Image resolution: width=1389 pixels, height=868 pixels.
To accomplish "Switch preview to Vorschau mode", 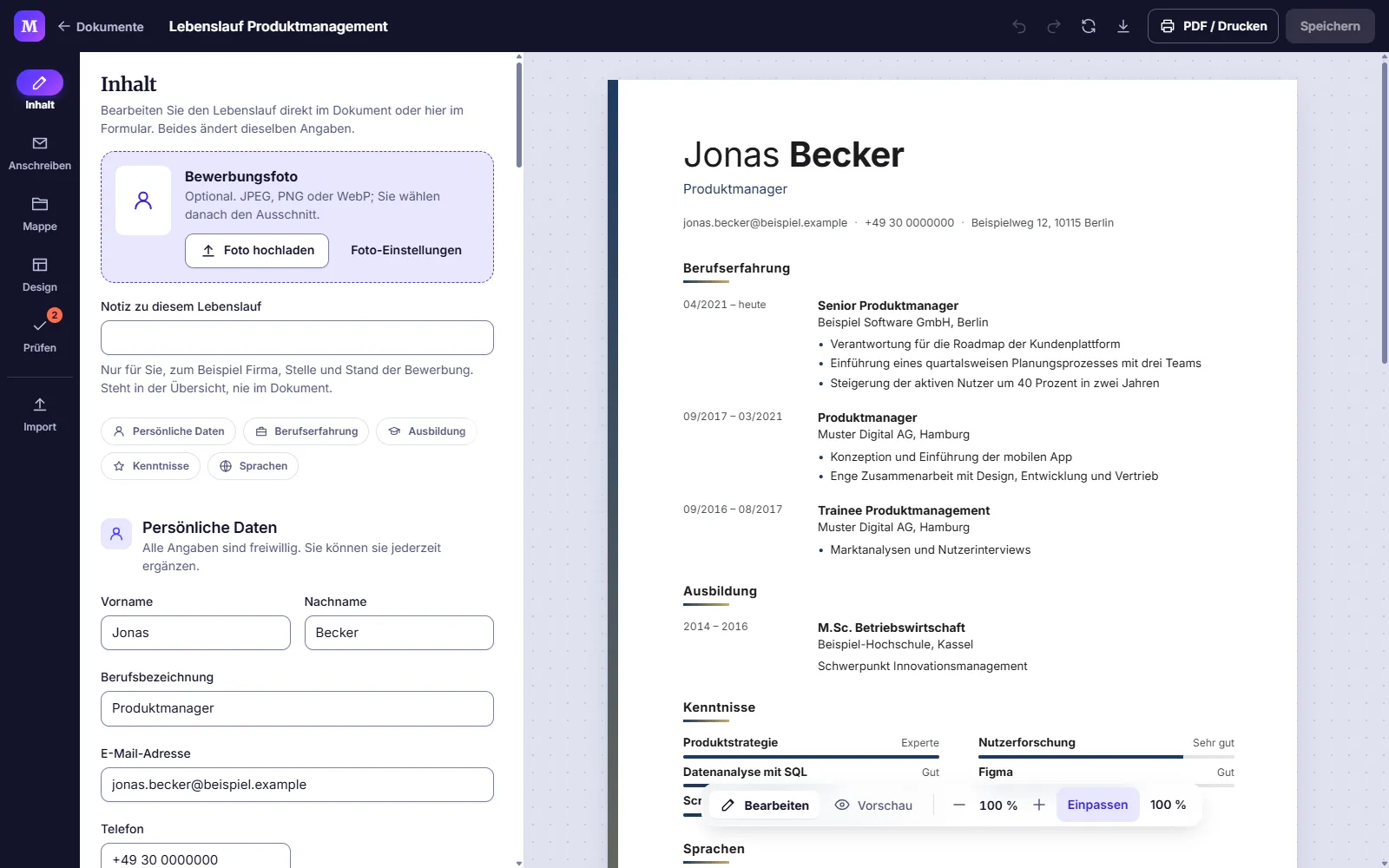I will point(873,806).
